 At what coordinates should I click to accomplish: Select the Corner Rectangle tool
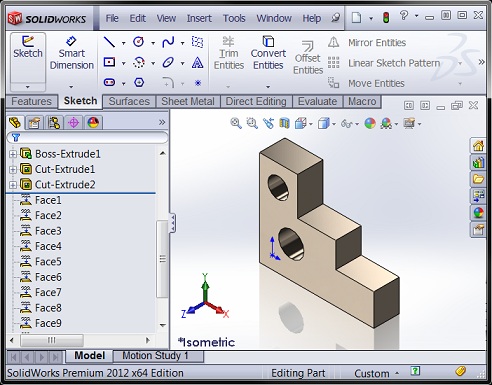click(x=109, y=62)
